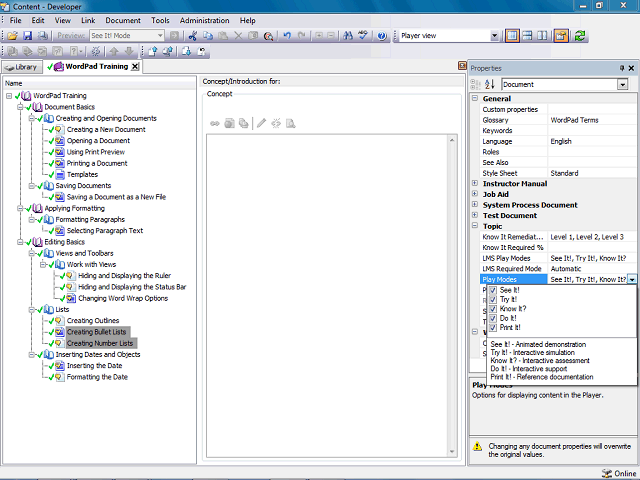The image size is (640, 480).
Task: Expand the Job Aid section
Action: [475, 194]
